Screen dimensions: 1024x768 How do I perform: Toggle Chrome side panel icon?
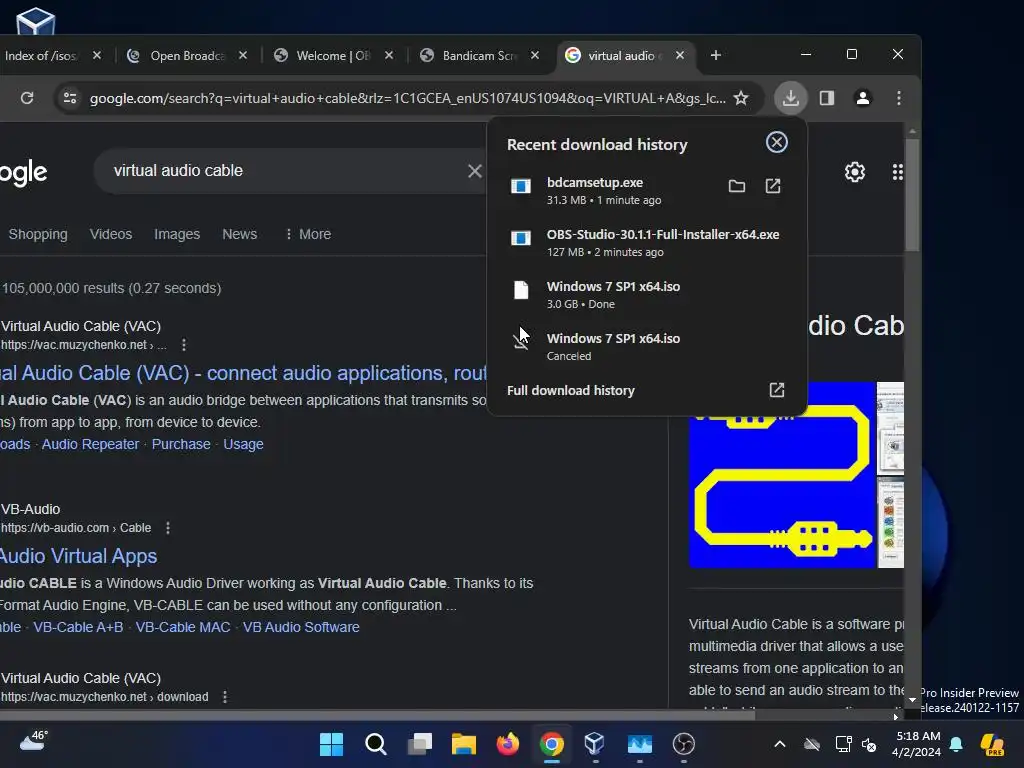click(x=827, y=98)
